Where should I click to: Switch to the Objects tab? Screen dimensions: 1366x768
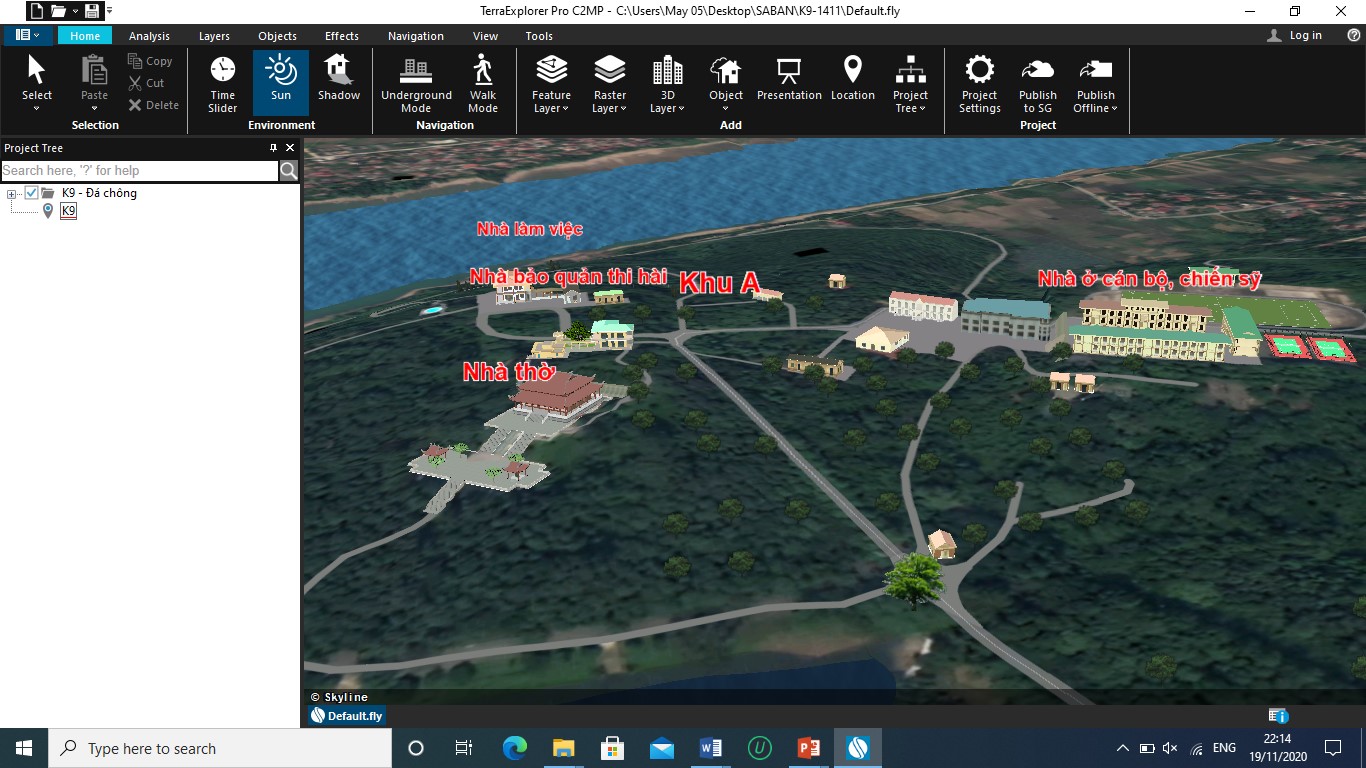point(277,36)
